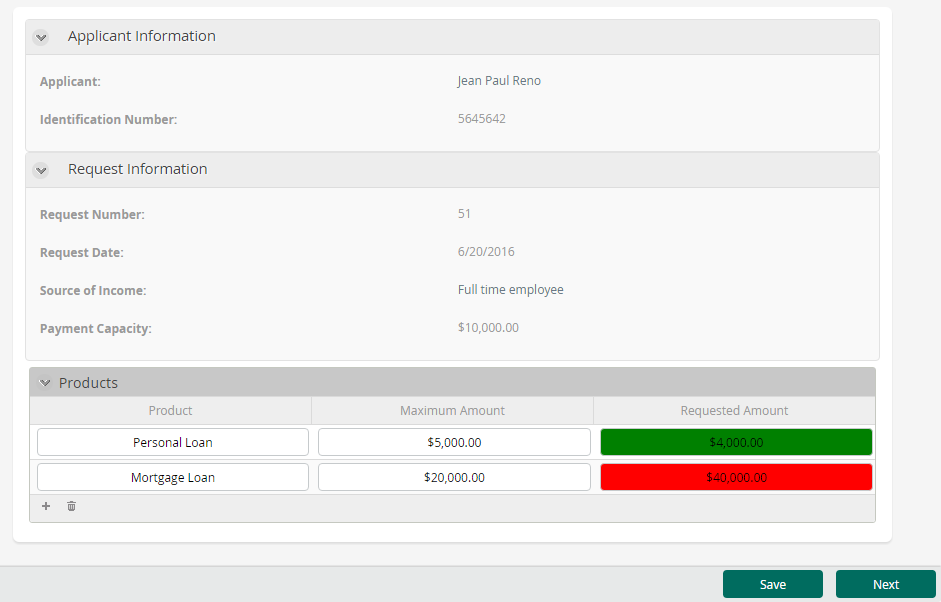
Task: Select payment capacity $10,000.00 value
Action: coord(489,328)
